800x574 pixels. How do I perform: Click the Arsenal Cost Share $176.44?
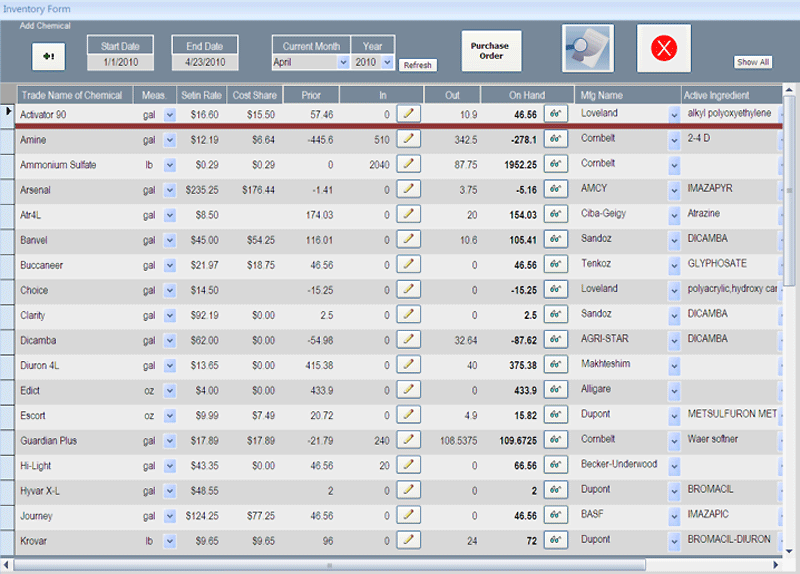tap(258, 190)
